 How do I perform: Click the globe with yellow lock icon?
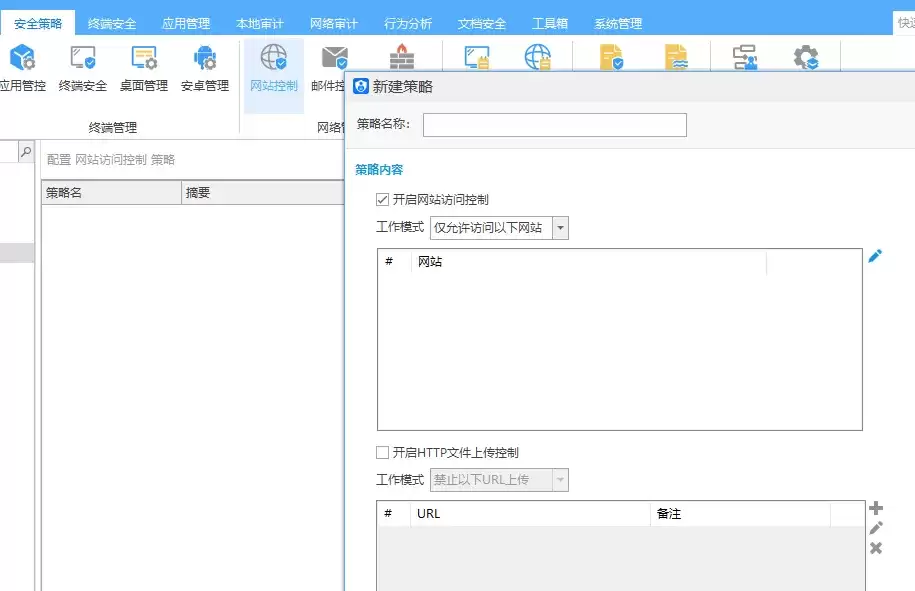click(x=537, y=57)
